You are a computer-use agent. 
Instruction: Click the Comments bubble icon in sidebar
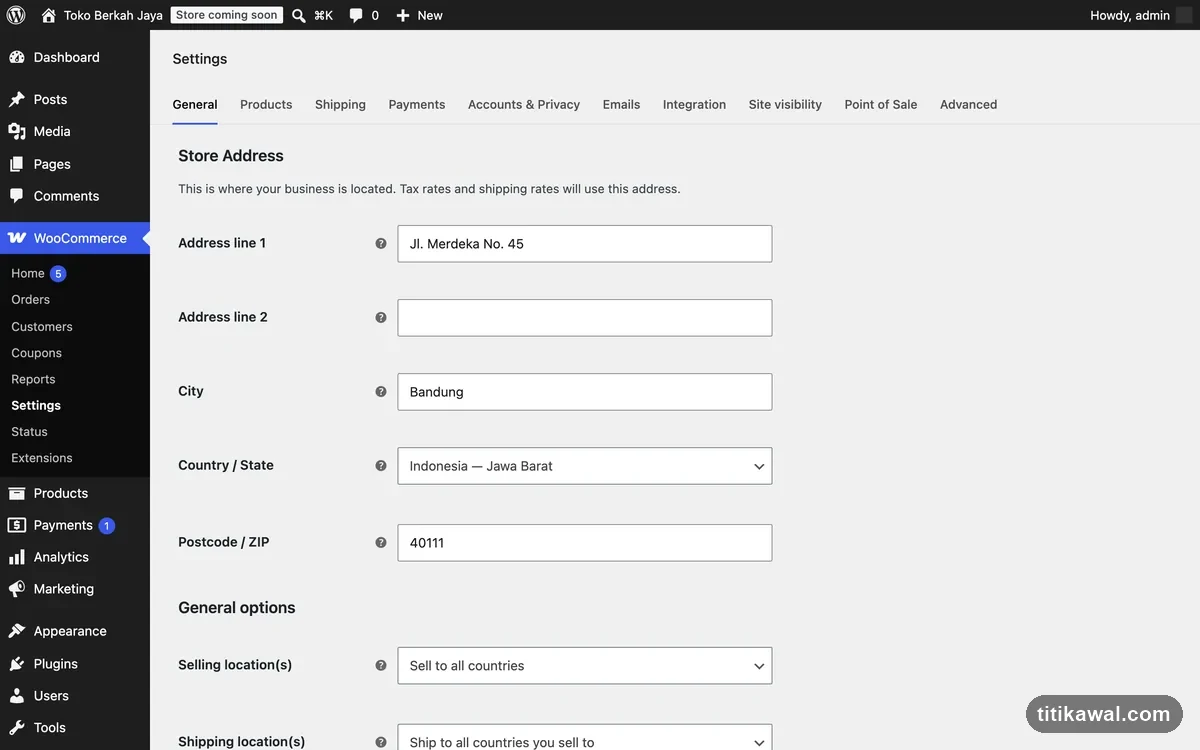pos(17,196)
